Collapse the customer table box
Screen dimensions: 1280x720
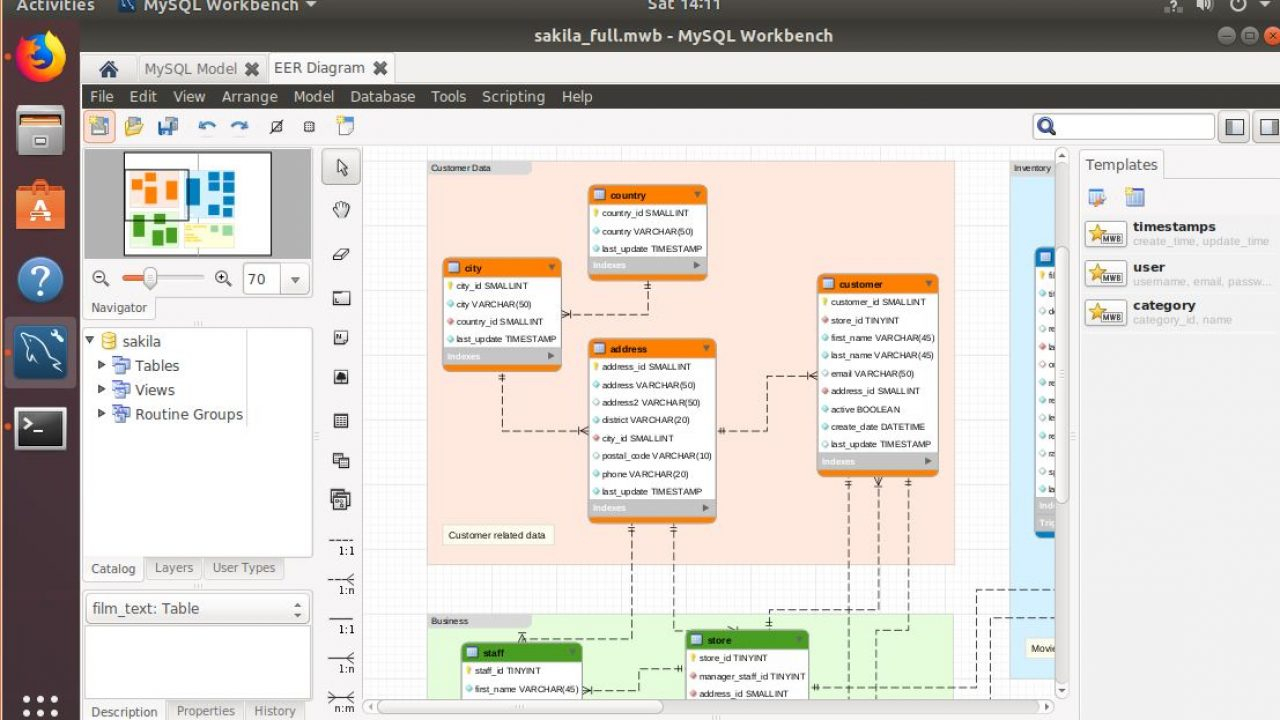pyautogui.click(x=927, y=284)
